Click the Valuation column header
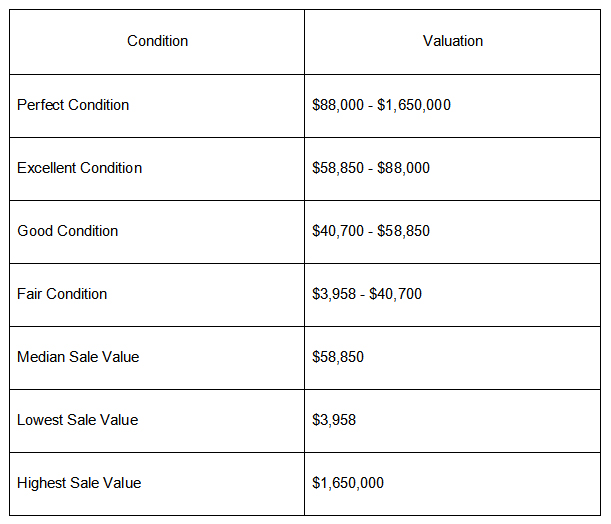 click(453, 41)
